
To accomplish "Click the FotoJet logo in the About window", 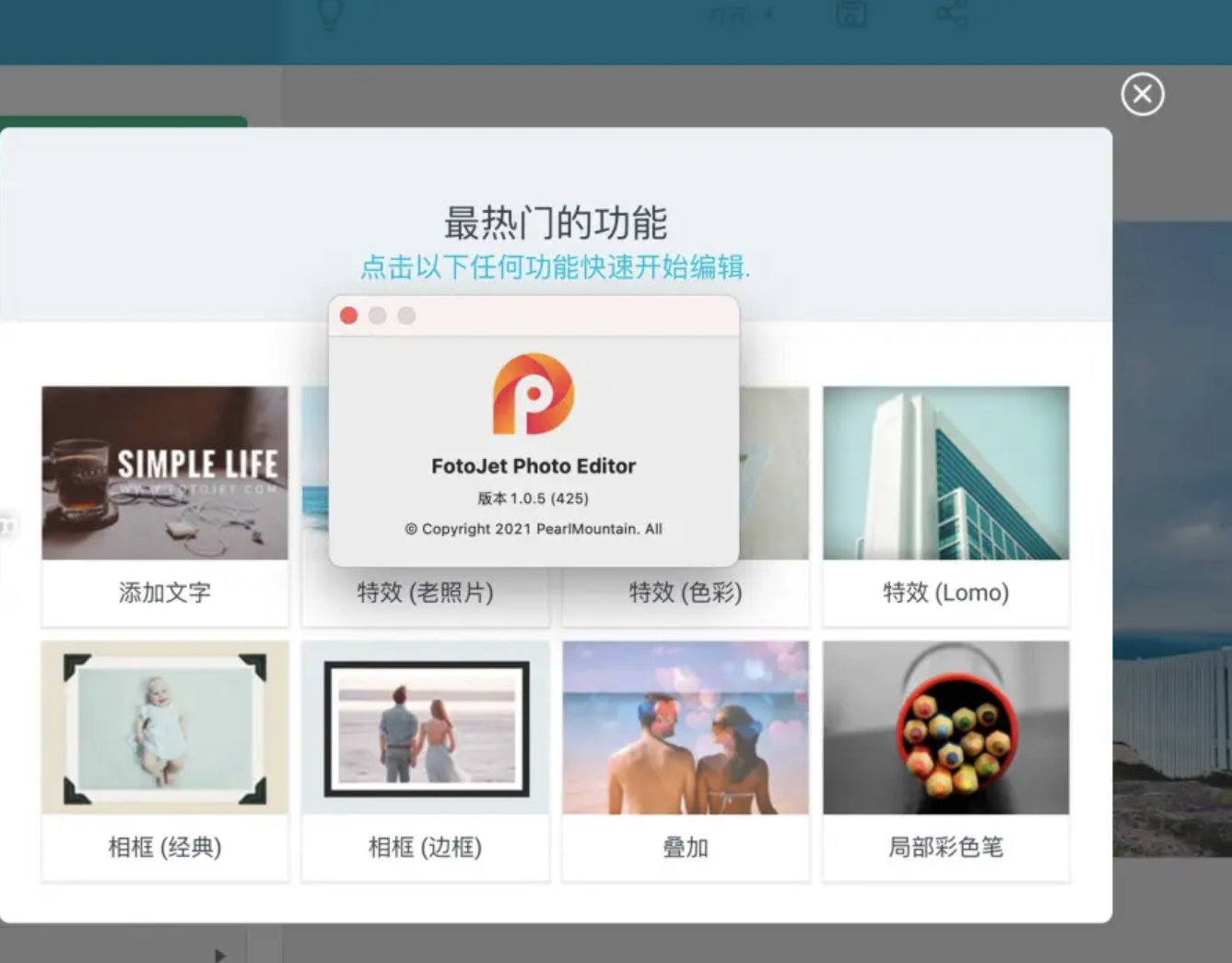I will tap(534, 393).
